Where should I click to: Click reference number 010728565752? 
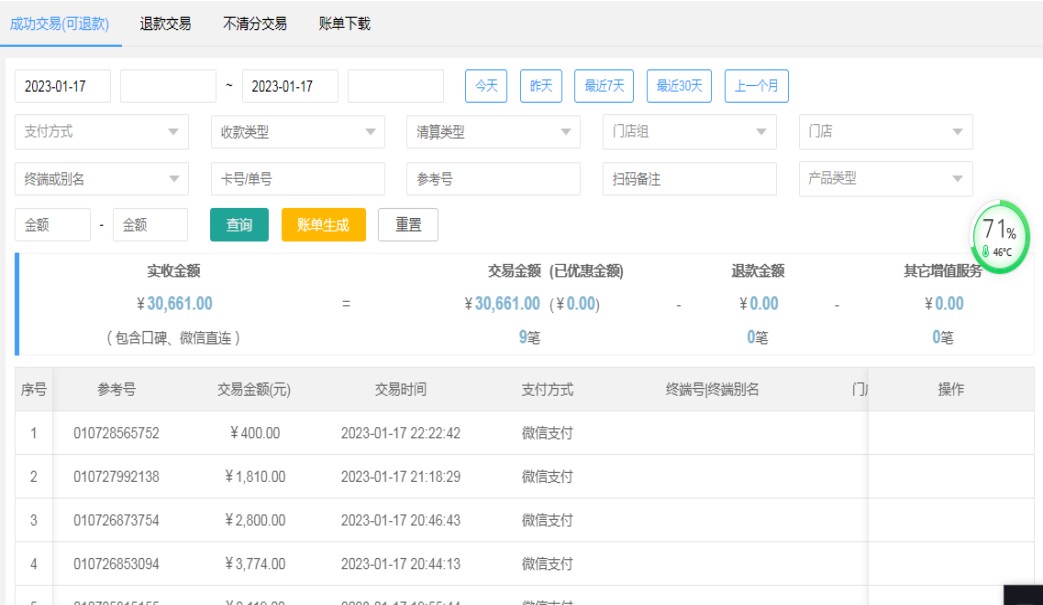[116, 433]
